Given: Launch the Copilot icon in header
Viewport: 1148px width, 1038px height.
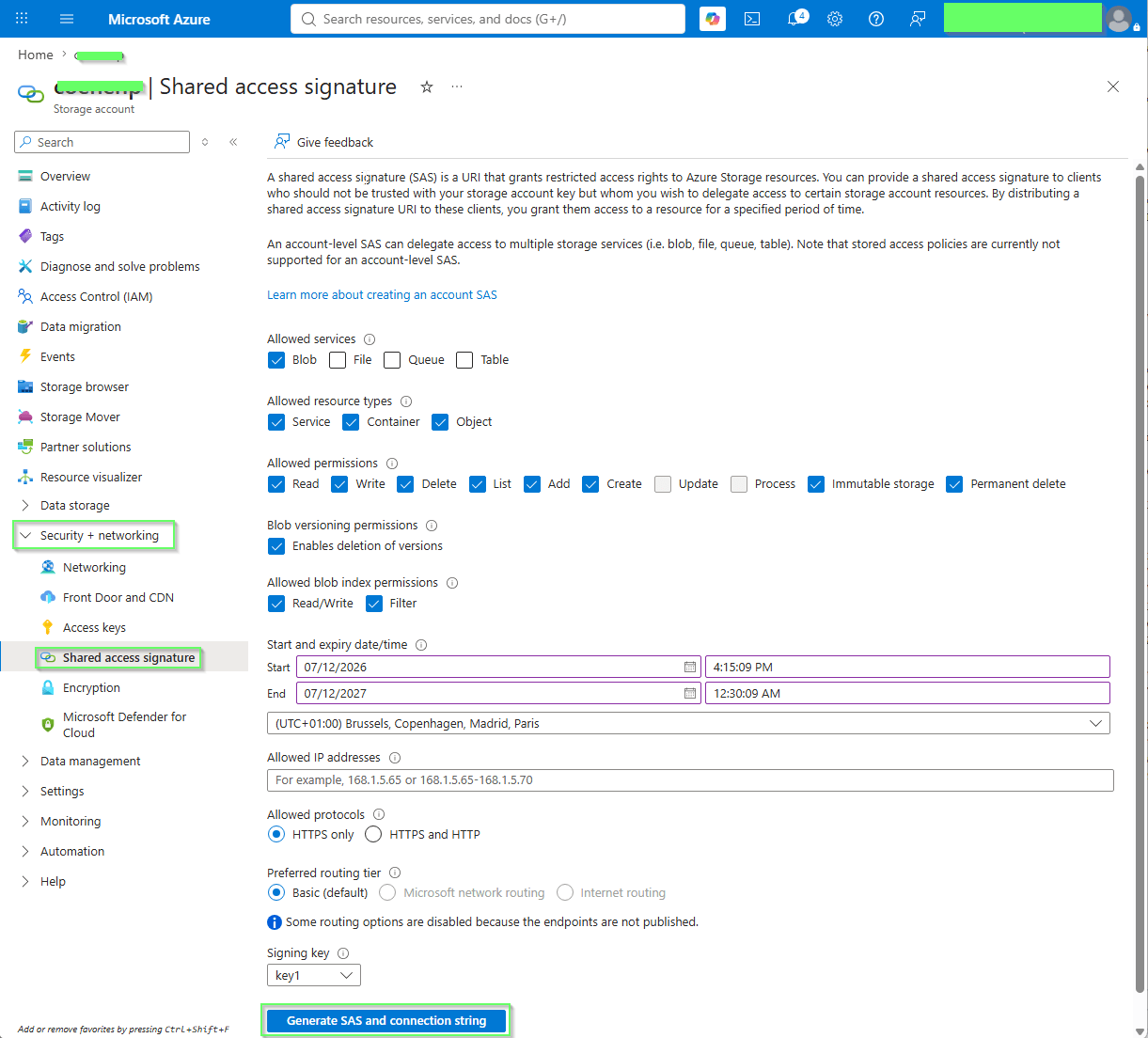Looking at the screenshot, I should point(713,19).
